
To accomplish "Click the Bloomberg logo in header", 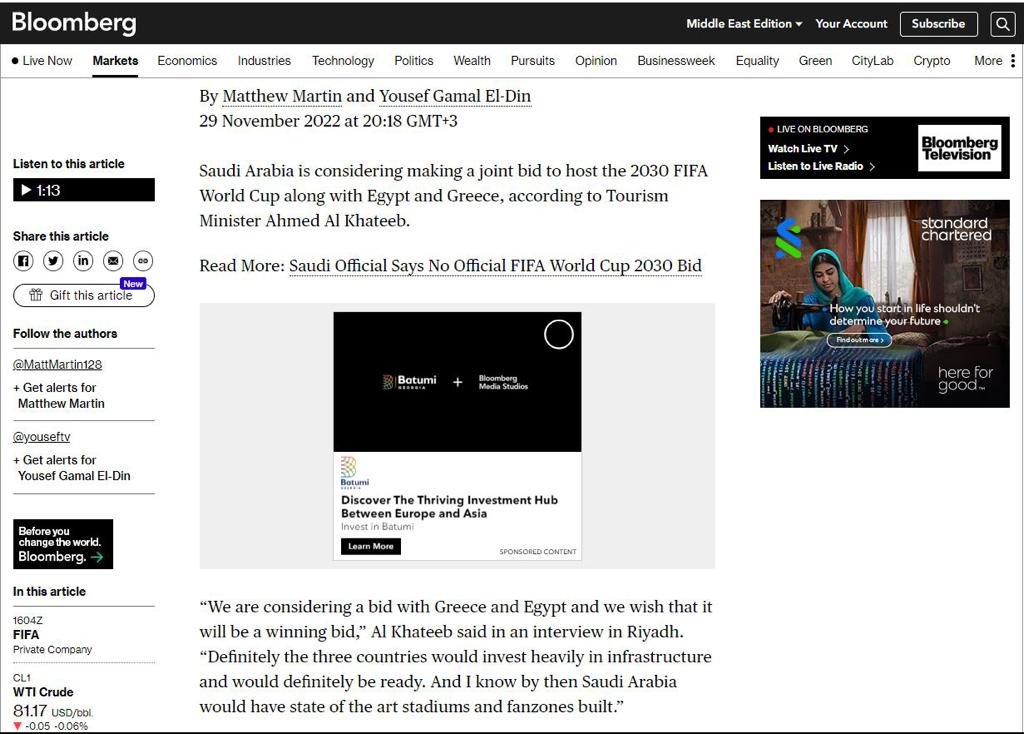I will point(74,23).
